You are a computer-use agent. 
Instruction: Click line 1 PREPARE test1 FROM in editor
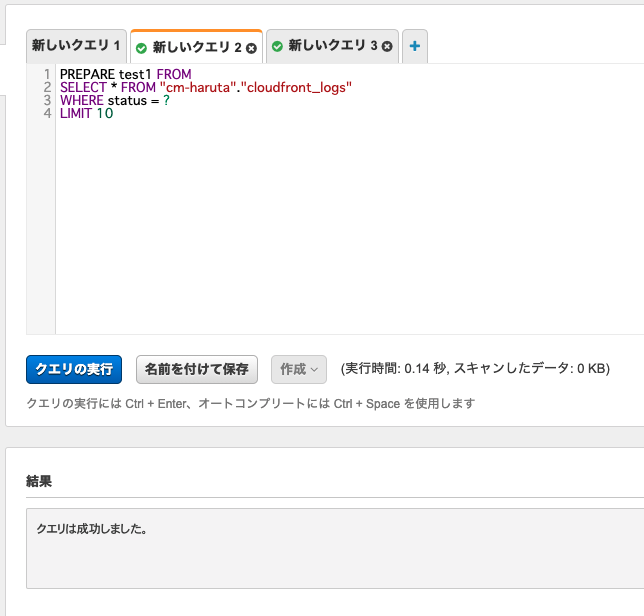click(x=126, y=74)
